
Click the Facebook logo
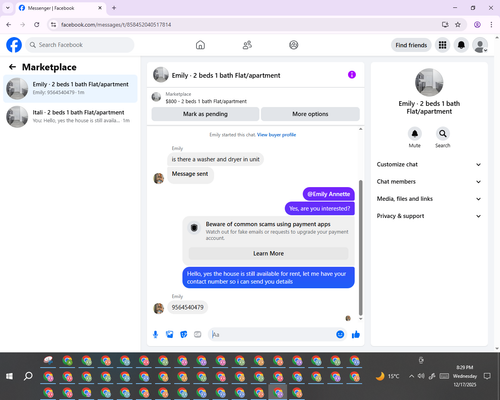point(14,45)
